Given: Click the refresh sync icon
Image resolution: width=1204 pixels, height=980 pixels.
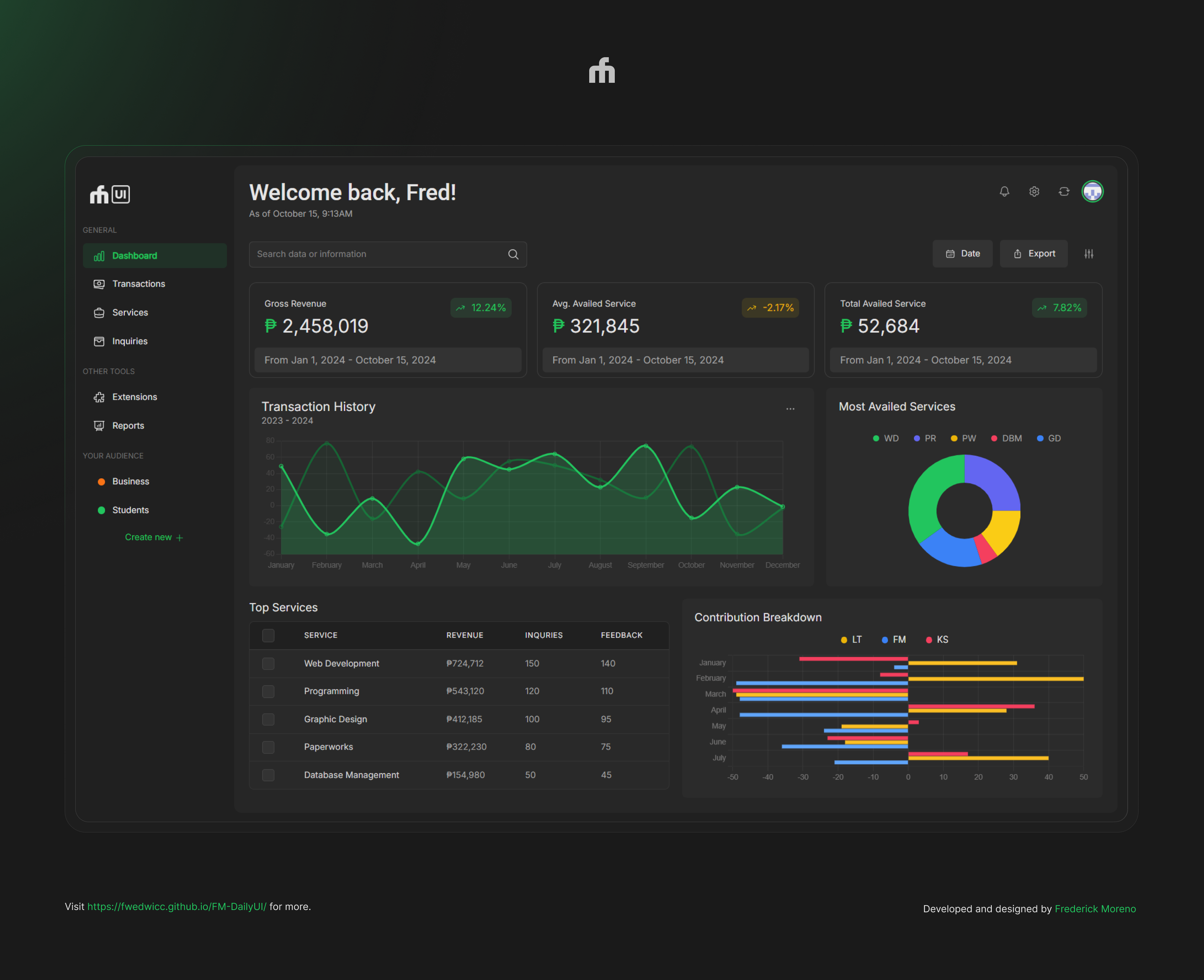Looking at the screenshot, I should pos(1064,191).
